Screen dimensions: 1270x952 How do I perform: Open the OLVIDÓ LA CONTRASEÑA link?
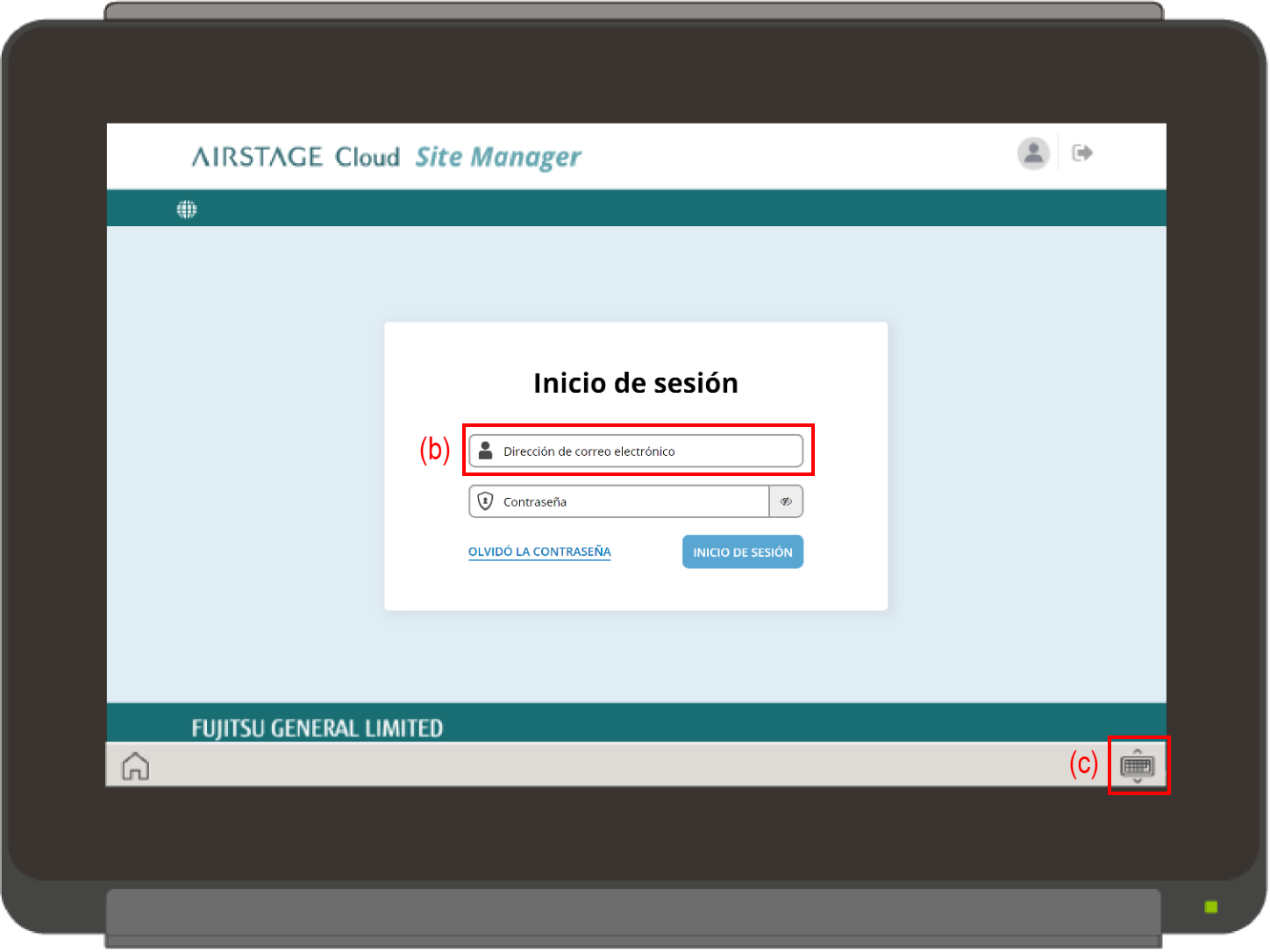pos(539,551)
